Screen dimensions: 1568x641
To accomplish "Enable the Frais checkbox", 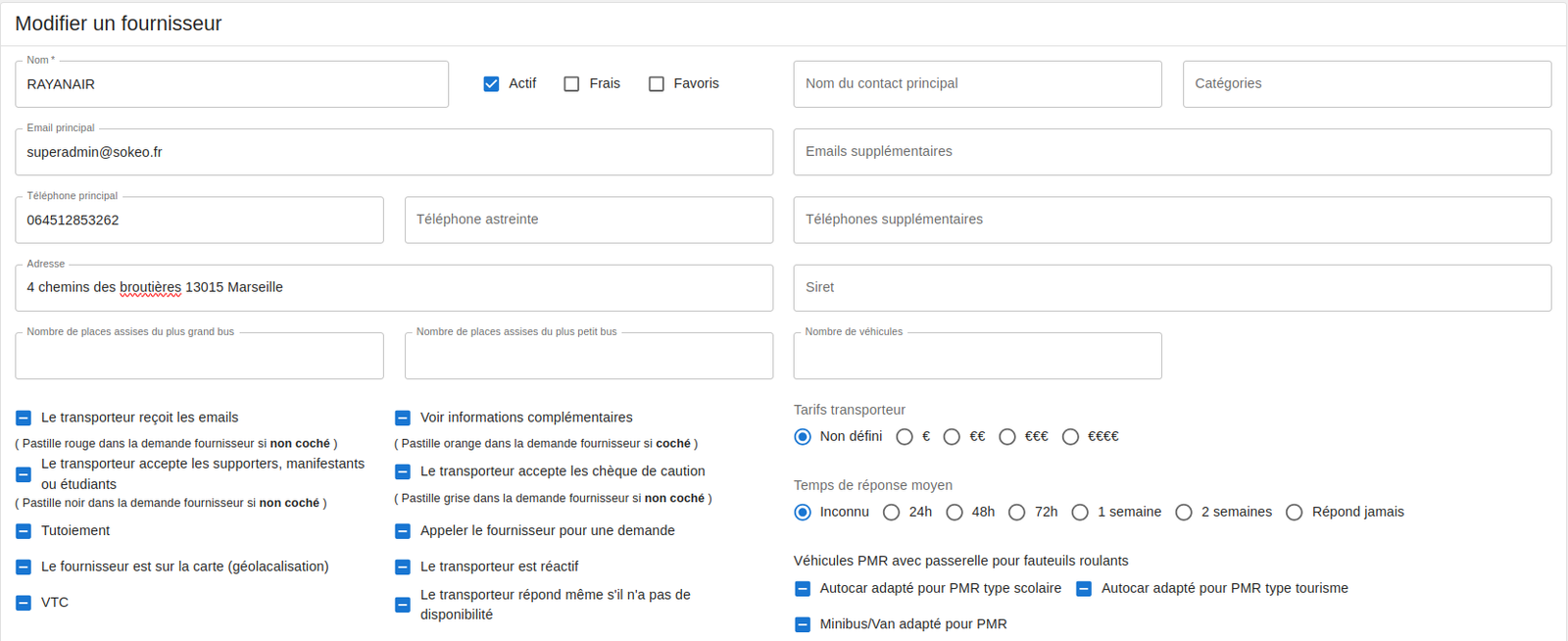I will tap(571, 84).
